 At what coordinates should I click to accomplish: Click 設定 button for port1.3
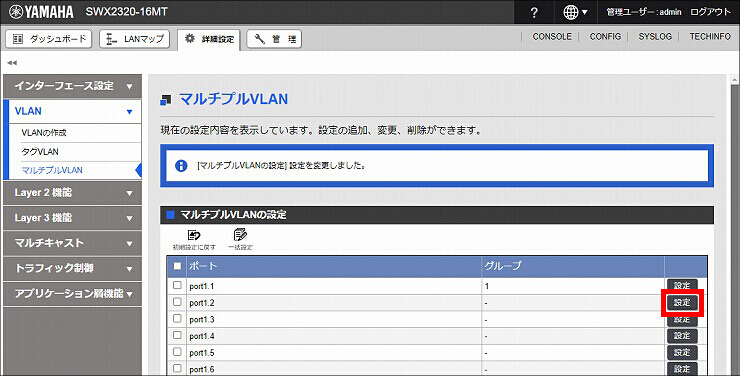[x=682, y=319]
